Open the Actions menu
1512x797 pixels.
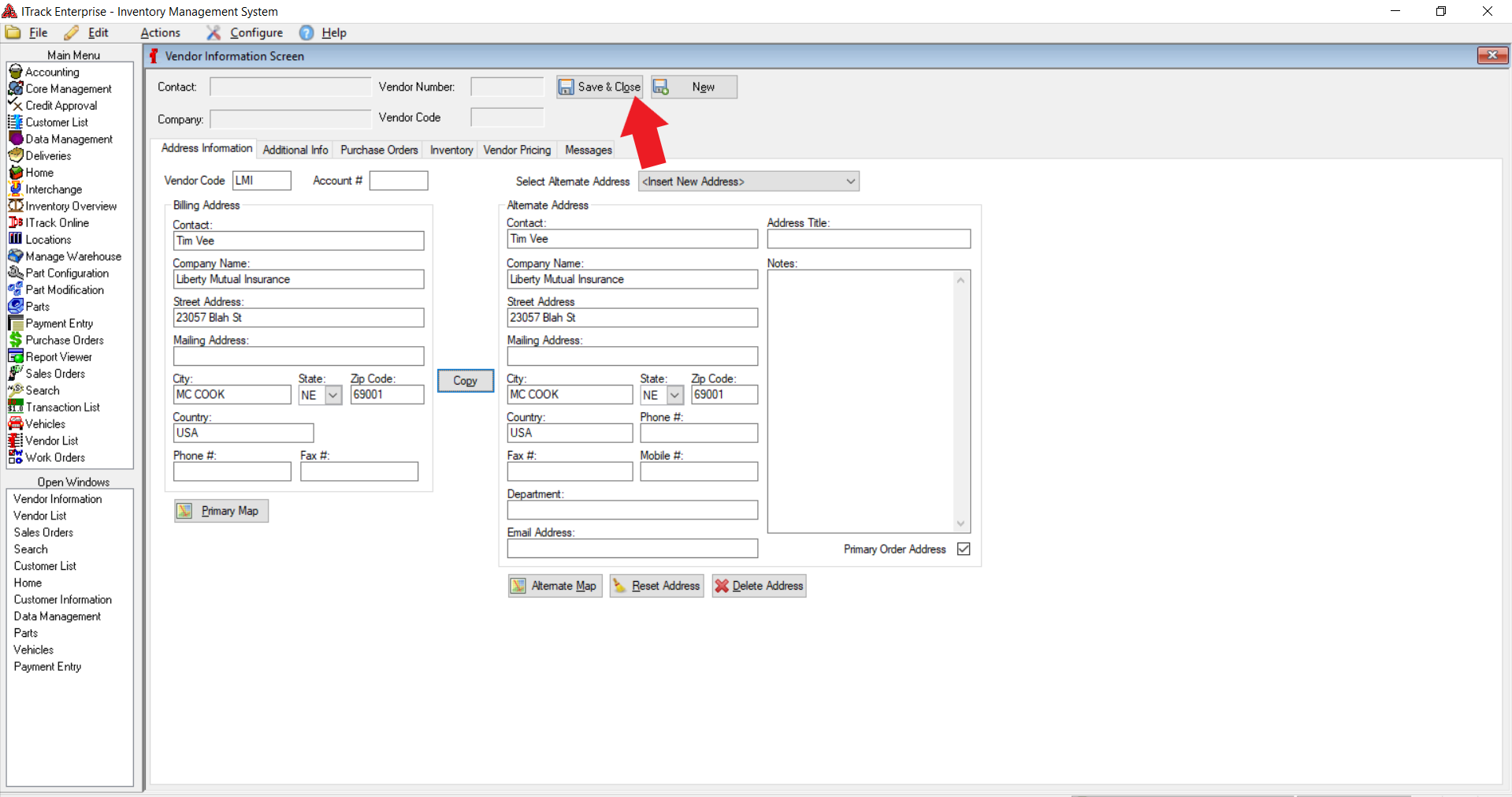160,33
